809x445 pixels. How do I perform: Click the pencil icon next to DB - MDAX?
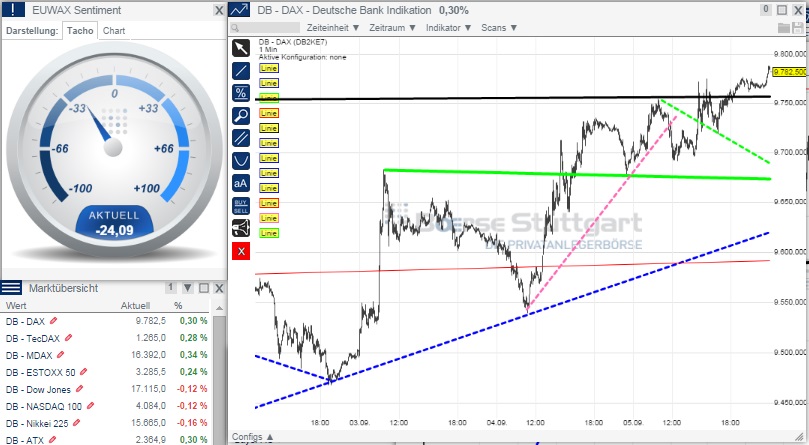click(x=60, y=355)
